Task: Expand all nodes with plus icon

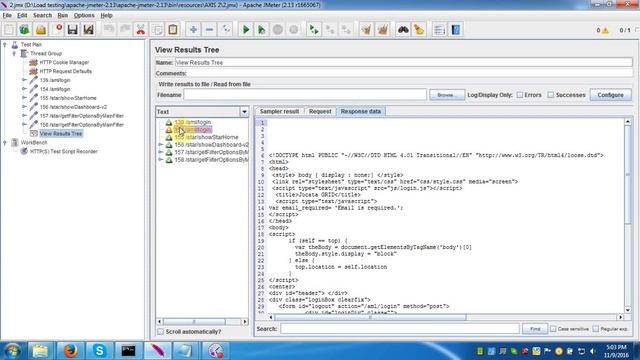Action: tap(193, 29)
